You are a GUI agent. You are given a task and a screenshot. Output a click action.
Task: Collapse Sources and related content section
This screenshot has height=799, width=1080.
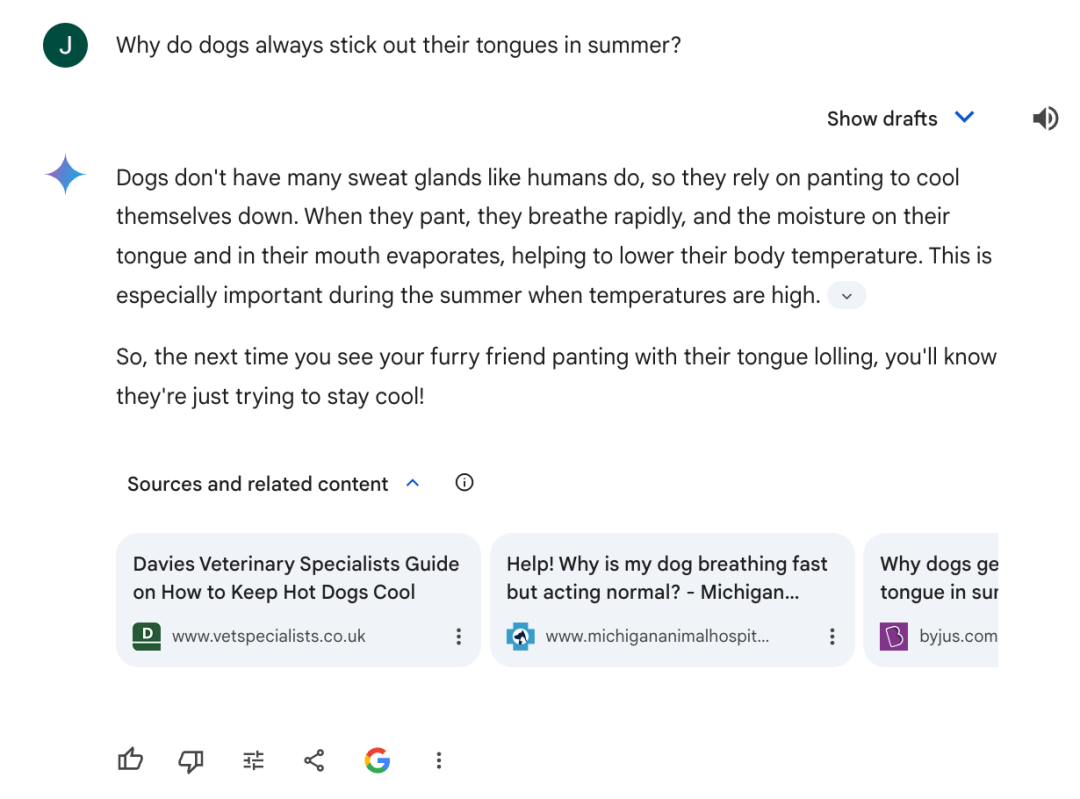click(x=412, y=484)
